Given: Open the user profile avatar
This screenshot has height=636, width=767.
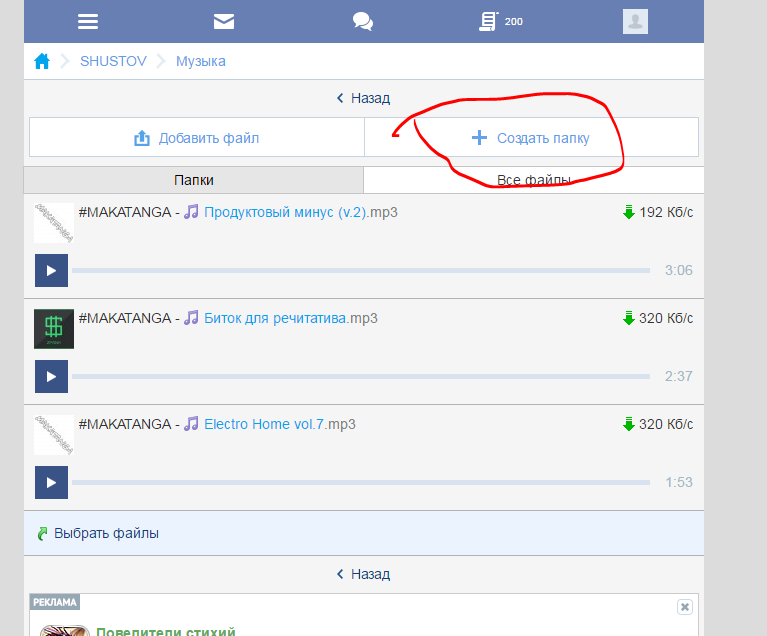Looking at the screenshot, I should (635, 21).
